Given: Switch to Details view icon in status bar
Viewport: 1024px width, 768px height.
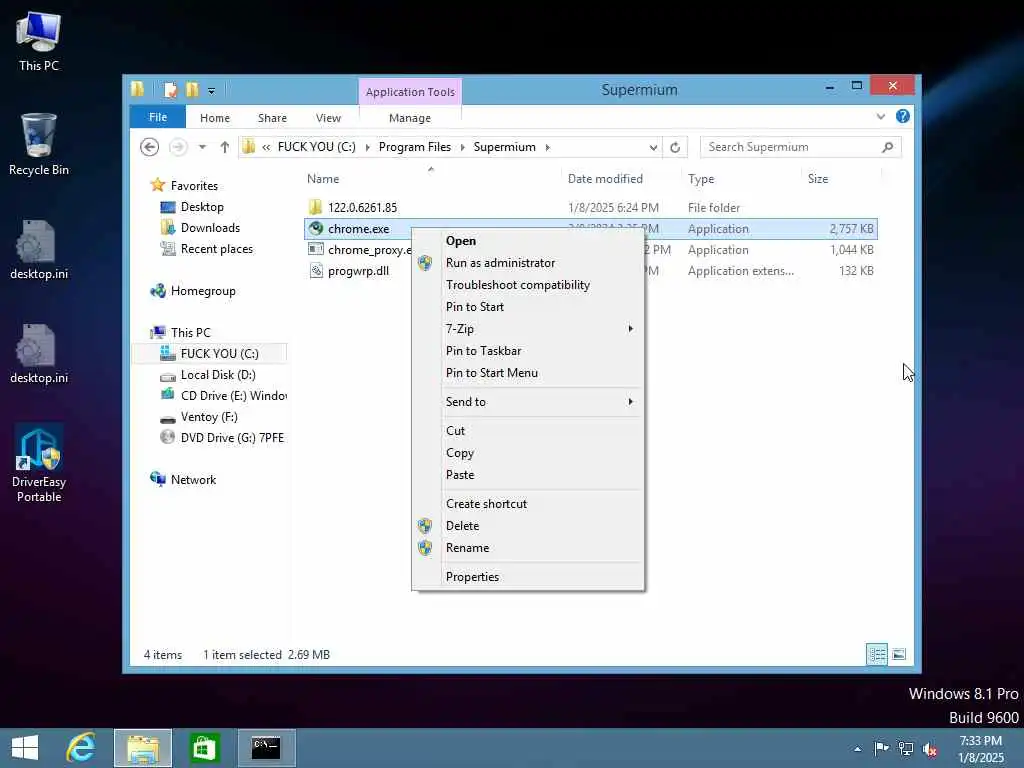Looking at the screenshot, I should point(877,654).
